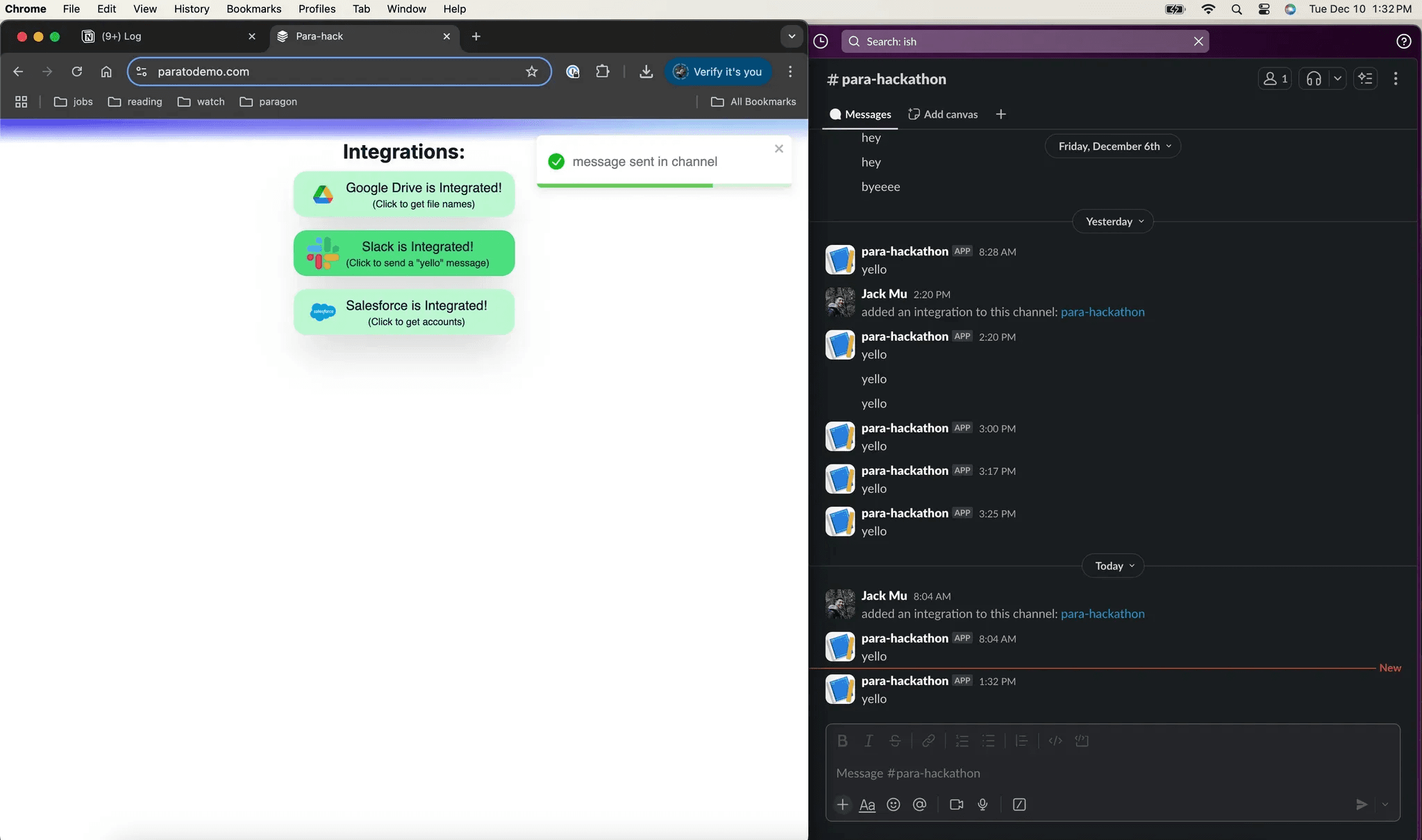Click the Slack is Integrated button
Screen dimensions: 1422x840
[x=404, y=253]
